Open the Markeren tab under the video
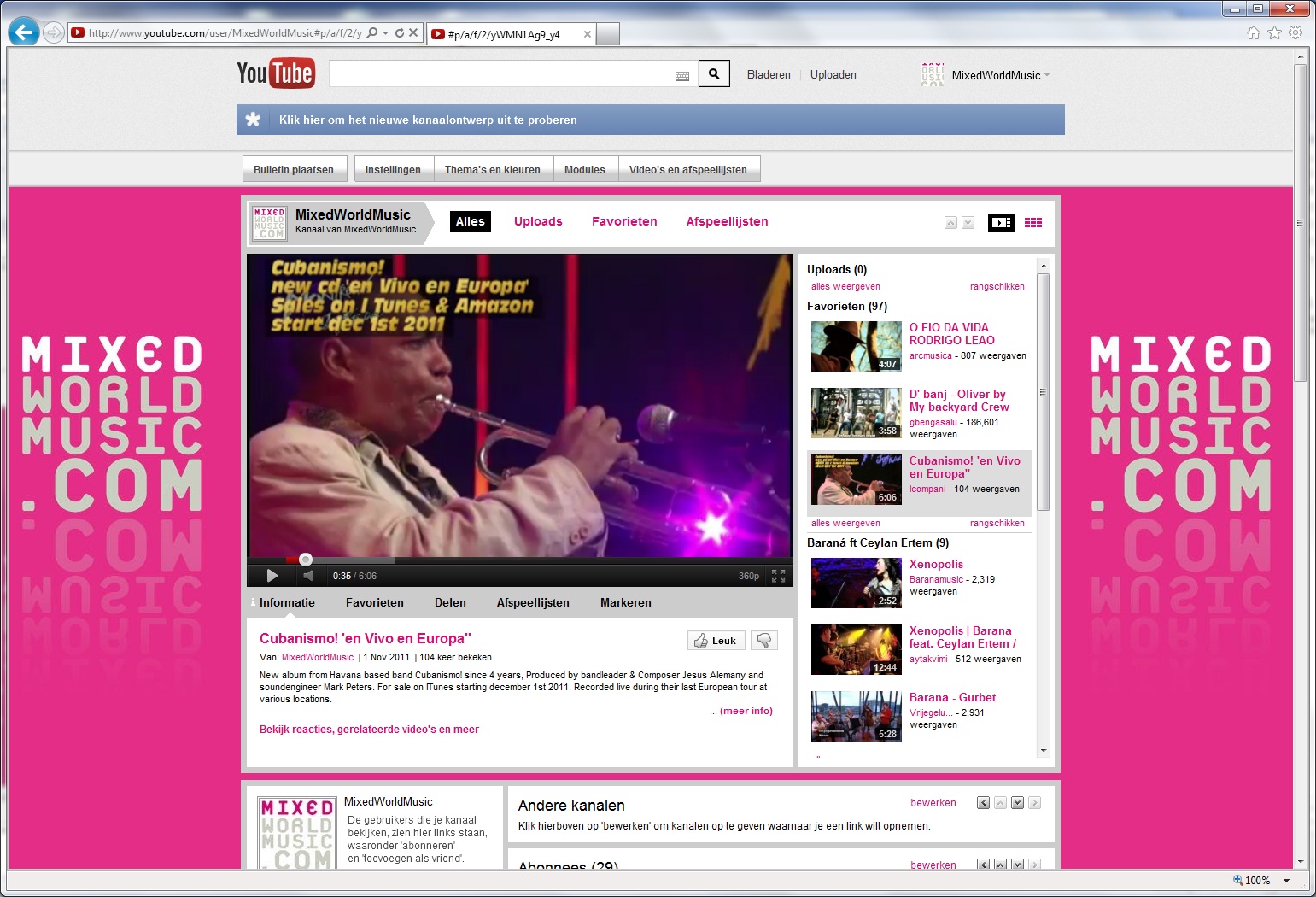The image size is (1316, 897). 625,602
